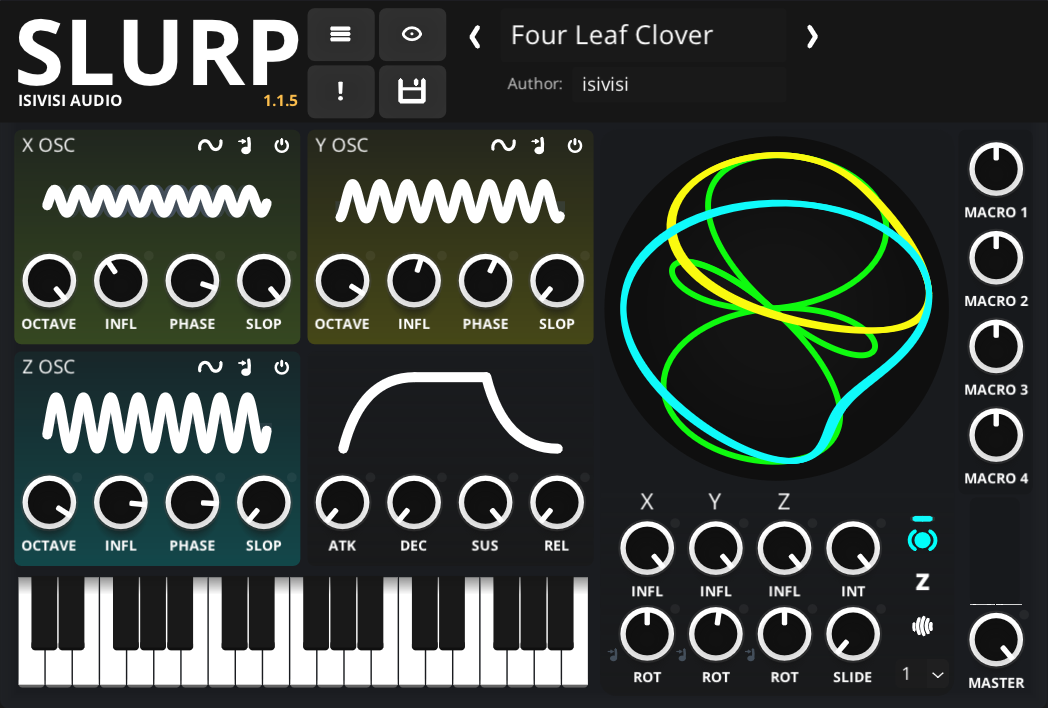Screen dimensions: 1048x708
Task: Click envelope REL knob
Action: (x=557, y=503)
